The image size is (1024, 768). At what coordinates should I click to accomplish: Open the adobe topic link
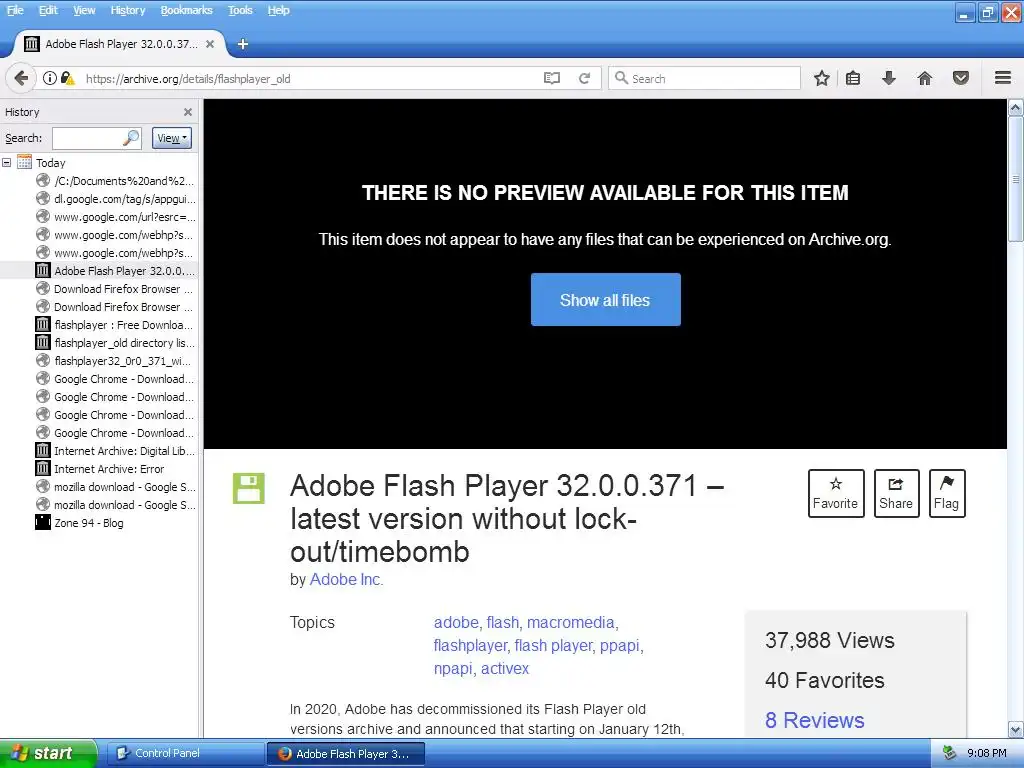(456, 622)
